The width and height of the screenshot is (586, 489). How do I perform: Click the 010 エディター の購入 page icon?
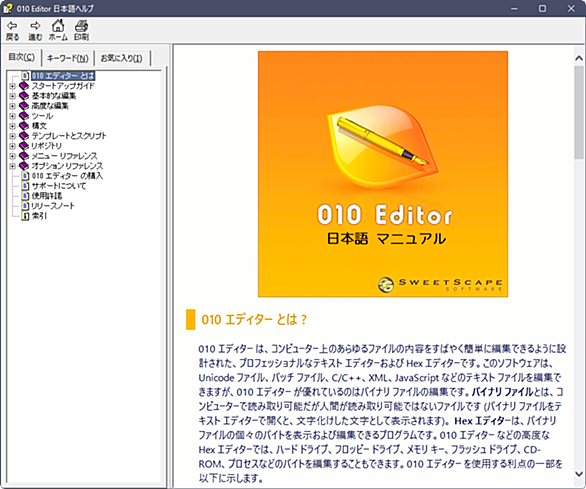[x=25, y=176]
